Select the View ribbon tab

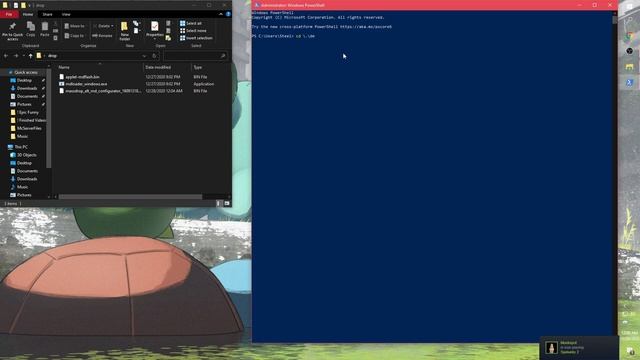(x=66, y=14)
